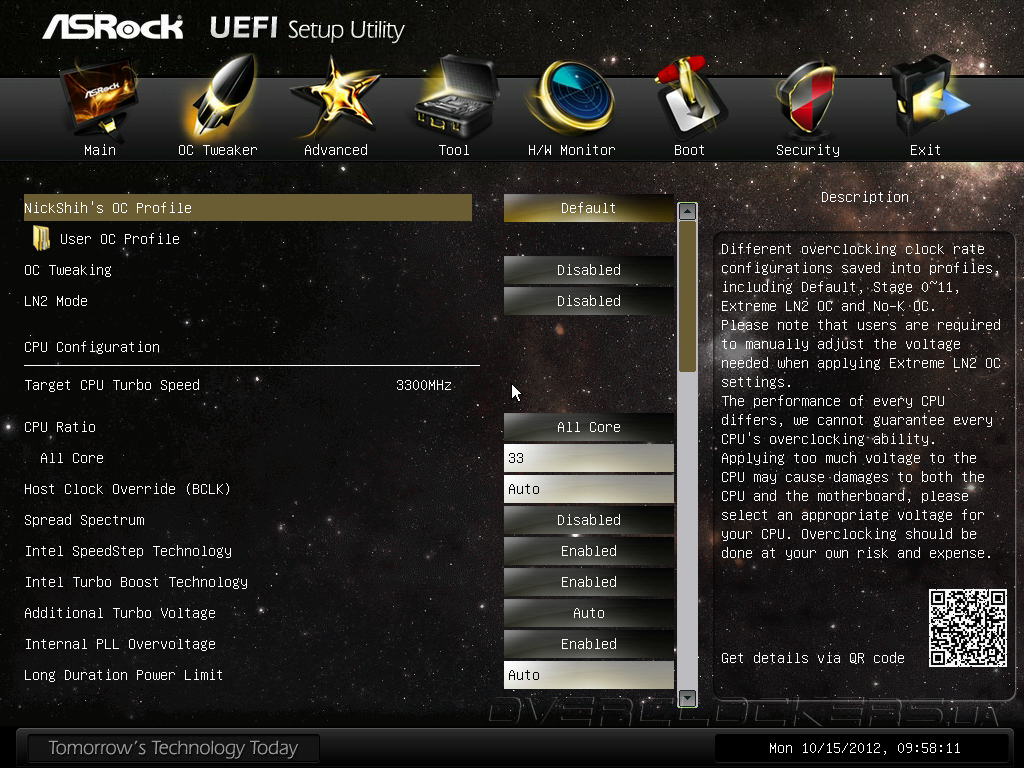Screen dimensions: 1024x768
Task: Switch to the OC Tweaker tab label
Action: tap(217, 150)
